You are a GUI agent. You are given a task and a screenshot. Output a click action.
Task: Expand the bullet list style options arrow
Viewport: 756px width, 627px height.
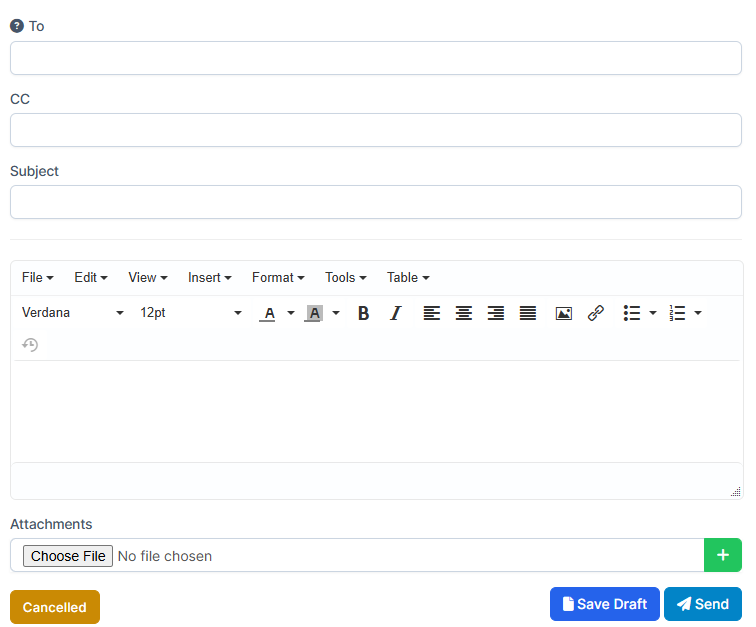click(653, 313)
